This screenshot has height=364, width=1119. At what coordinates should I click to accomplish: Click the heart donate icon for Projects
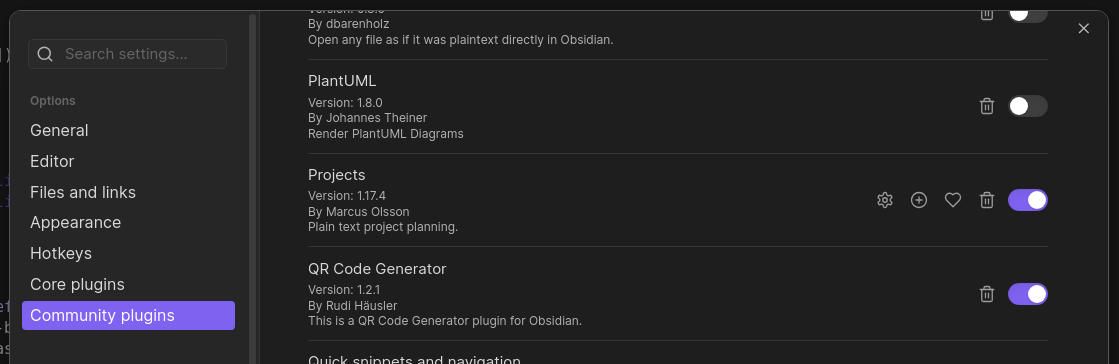click(x=953, y=200)
